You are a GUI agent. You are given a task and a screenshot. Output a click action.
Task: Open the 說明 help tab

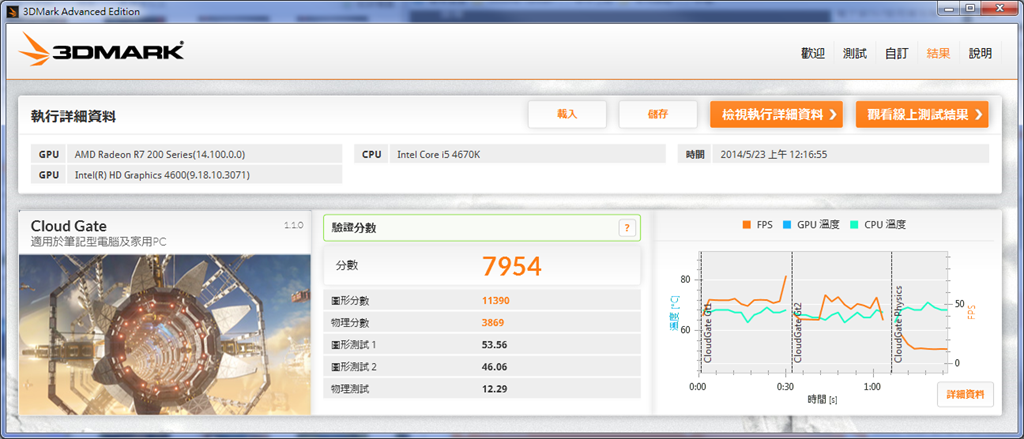tap(980, 54)
